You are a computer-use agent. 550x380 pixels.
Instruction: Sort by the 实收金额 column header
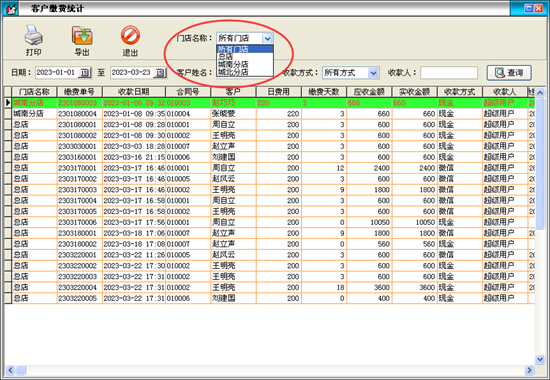click(x=415, y=92)
